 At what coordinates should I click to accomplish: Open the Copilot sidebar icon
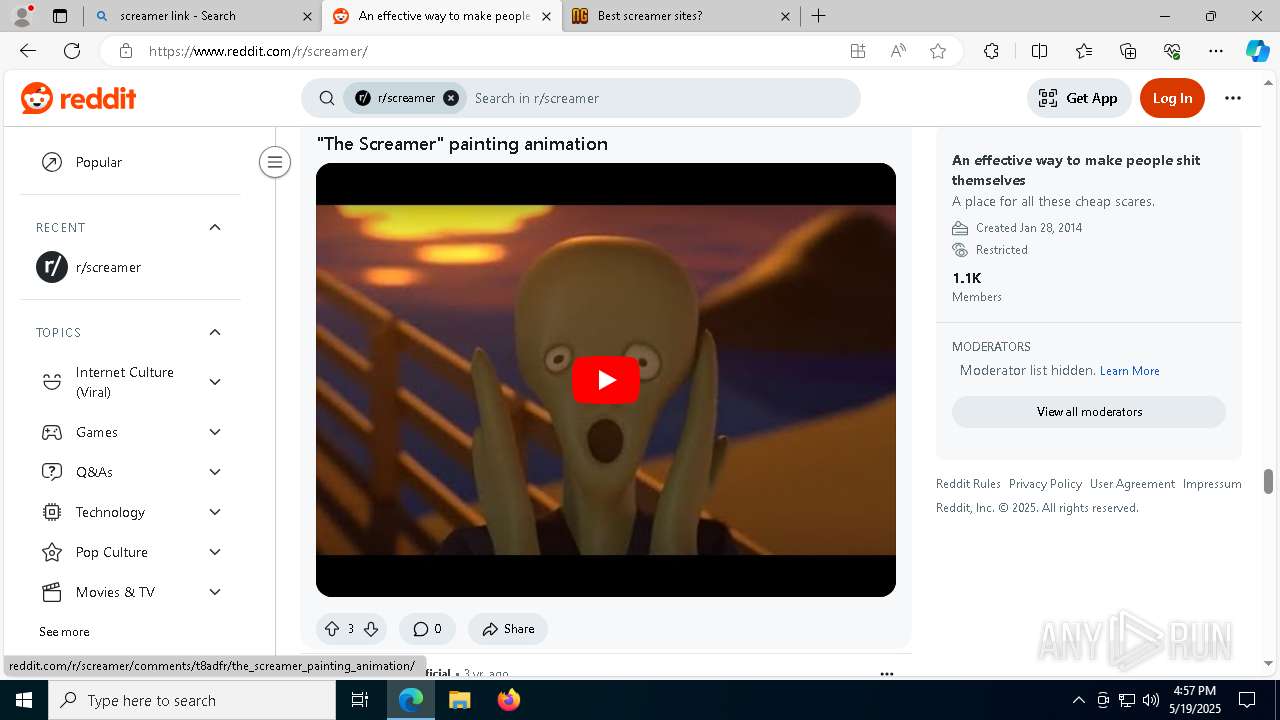point(1257,51)
